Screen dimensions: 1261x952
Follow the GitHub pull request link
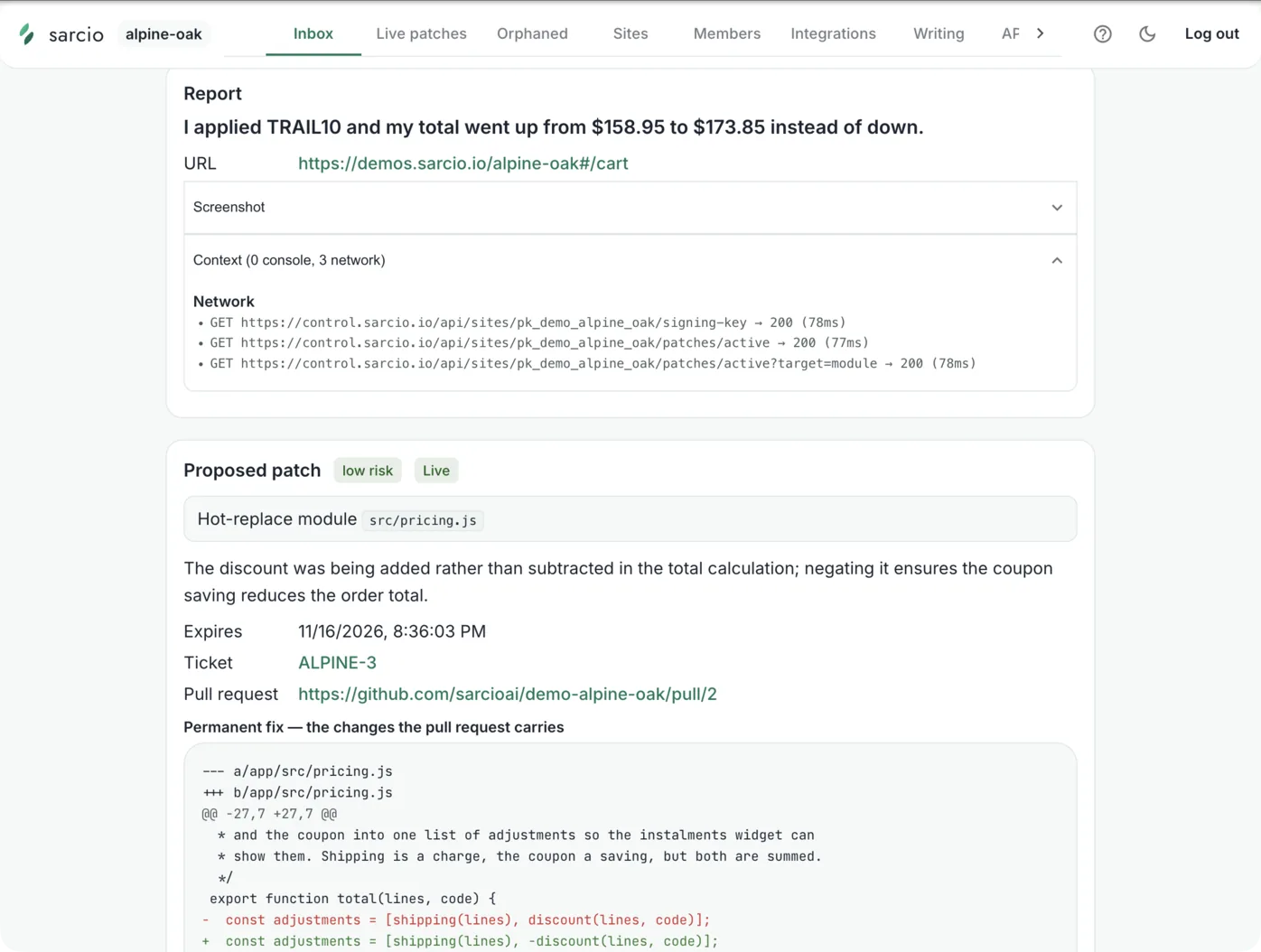(508, 695)
